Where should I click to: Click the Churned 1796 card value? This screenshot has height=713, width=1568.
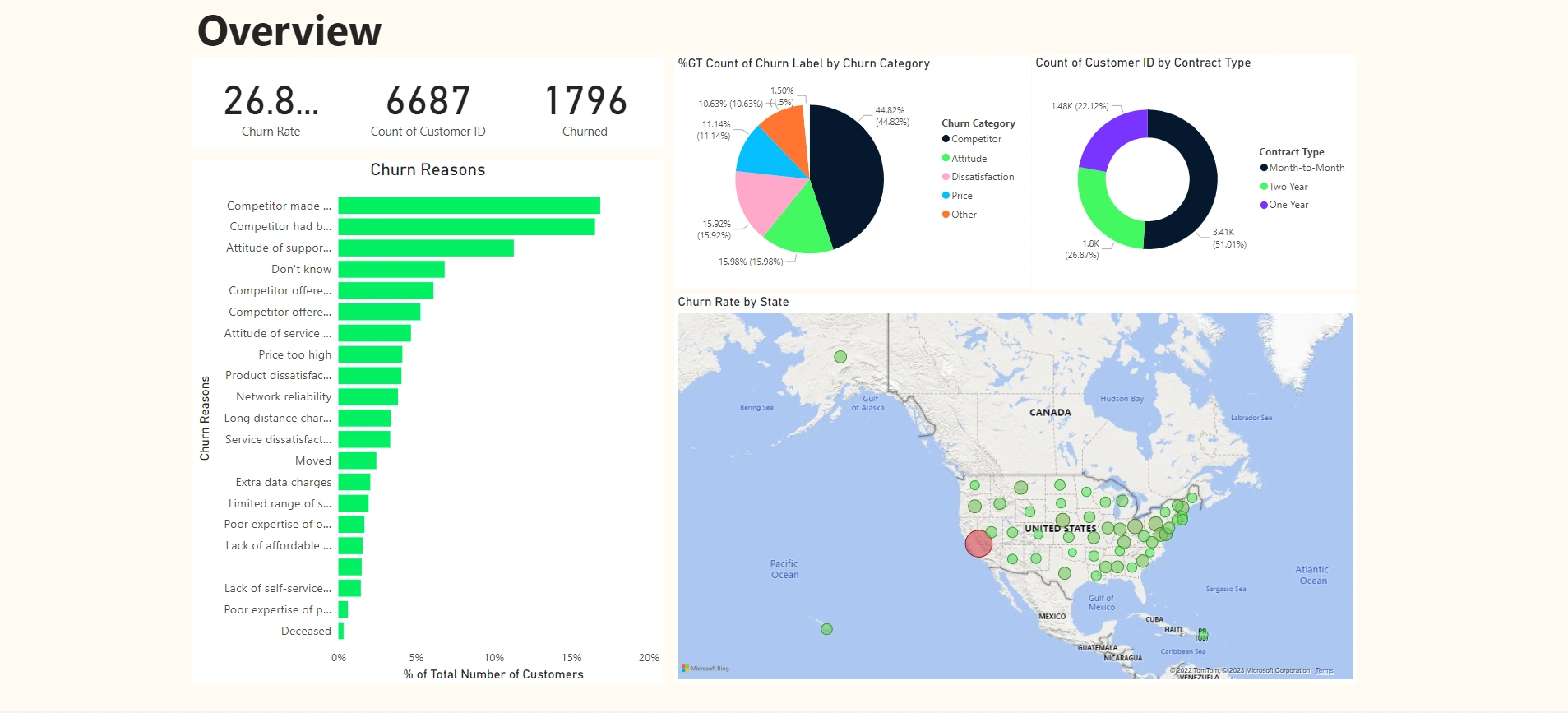(x=585, y=101)
